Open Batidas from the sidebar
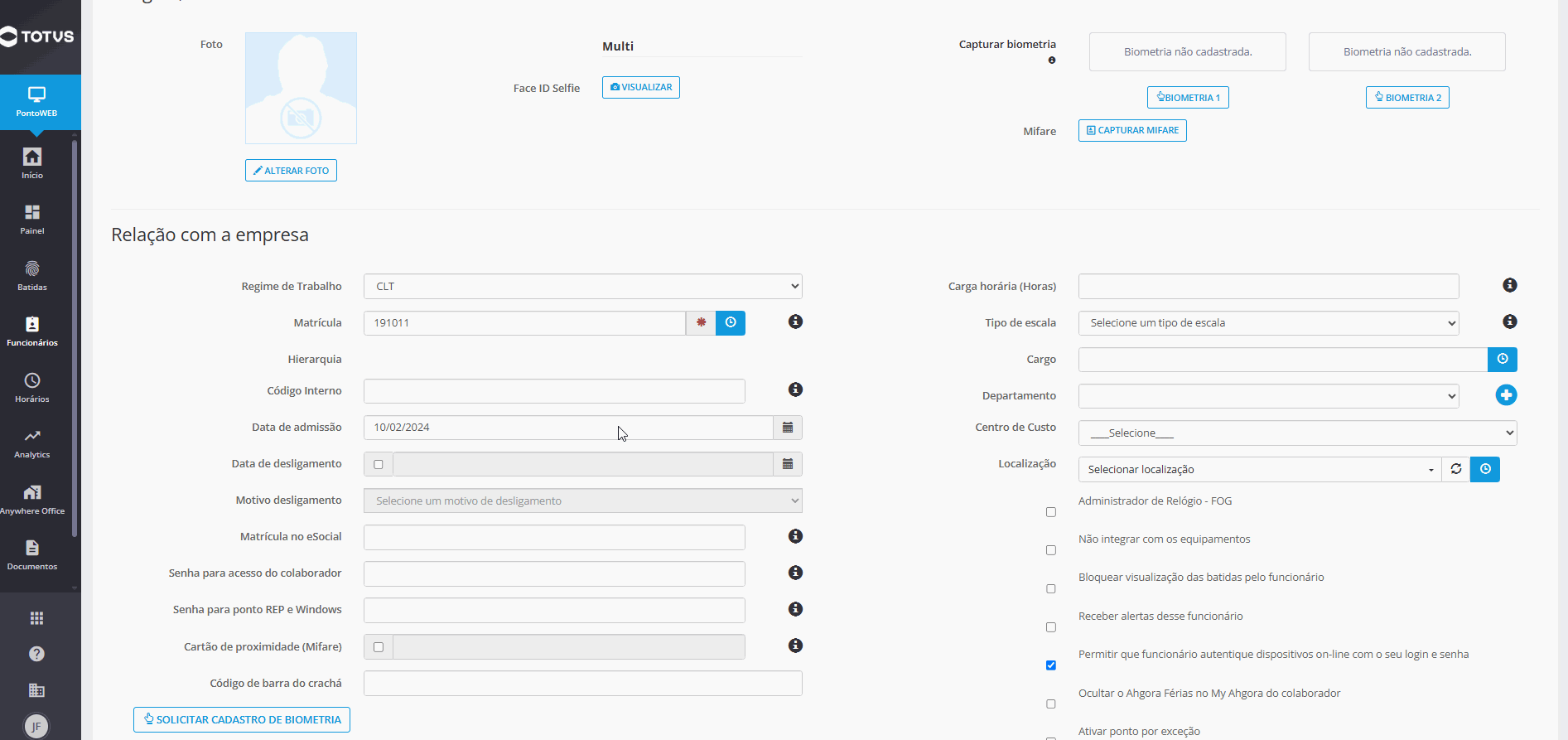The width and height of the screenshot is (1568, 740). click(x=32, y=276)
